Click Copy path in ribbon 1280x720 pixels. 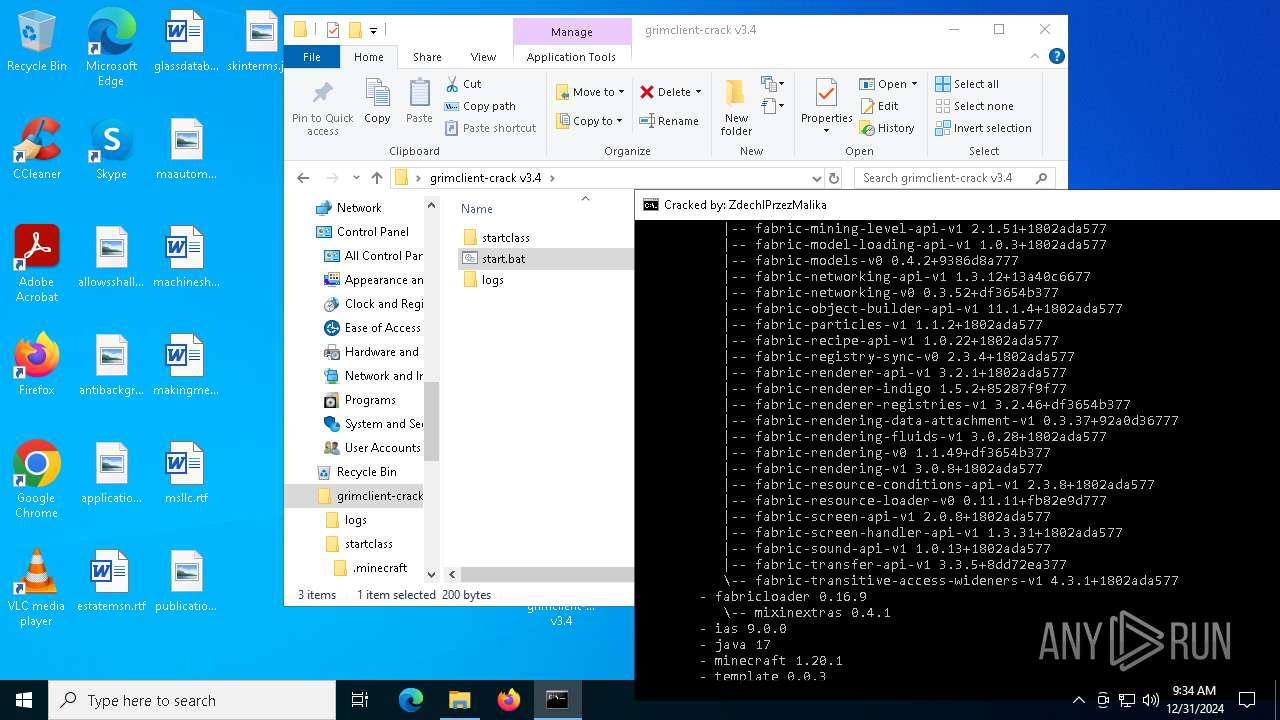click(480, 106)
